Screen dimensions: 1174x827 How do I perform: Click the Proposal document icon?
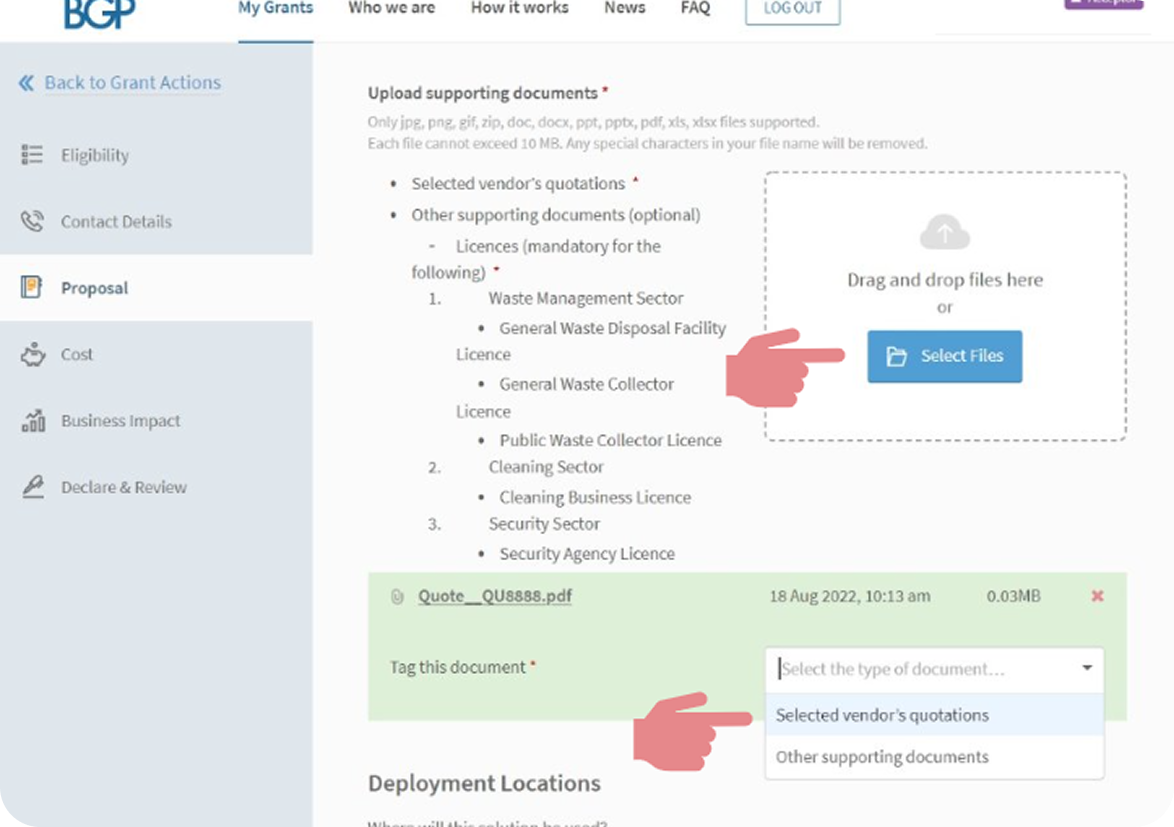(32, 288)
